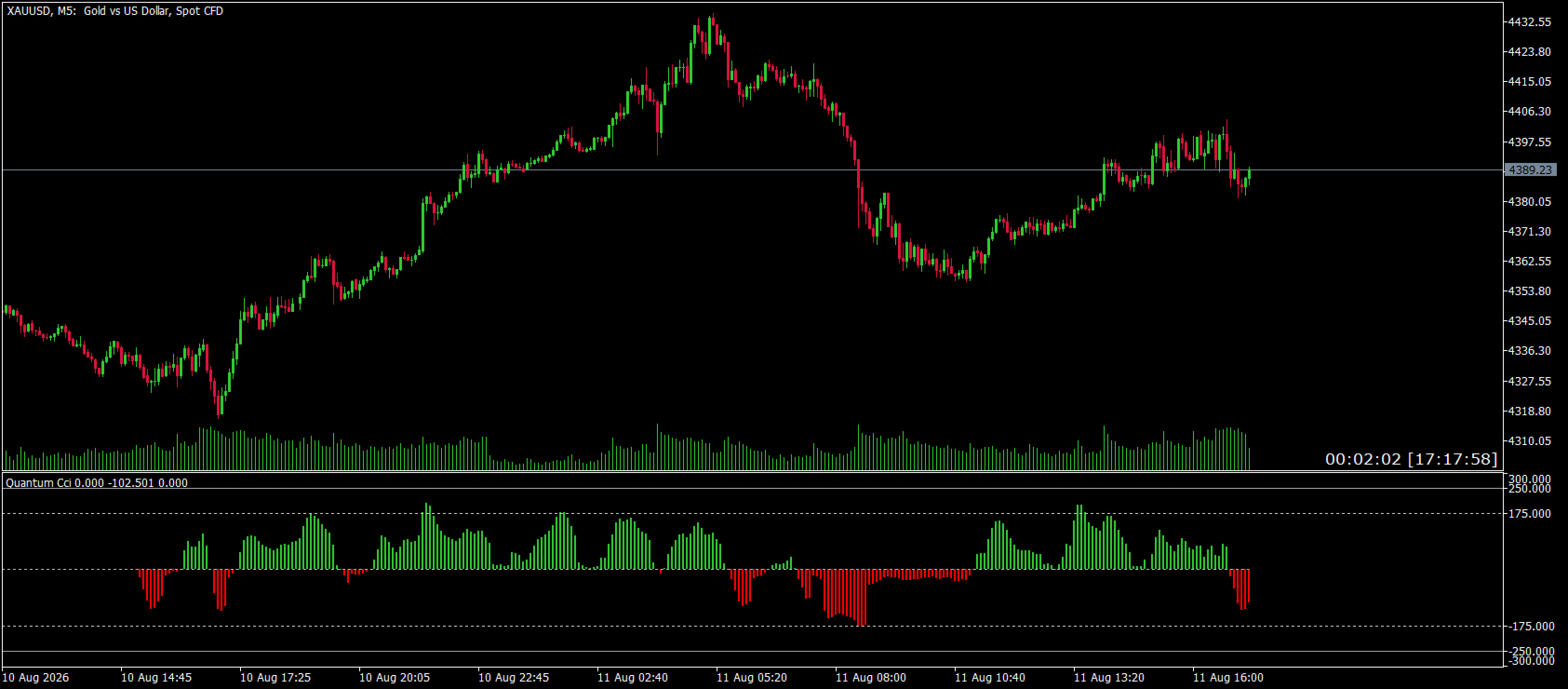Click the 175.000 CCI level label
This screenshot has height=689, width=1568.
[x=1530, y=513]
